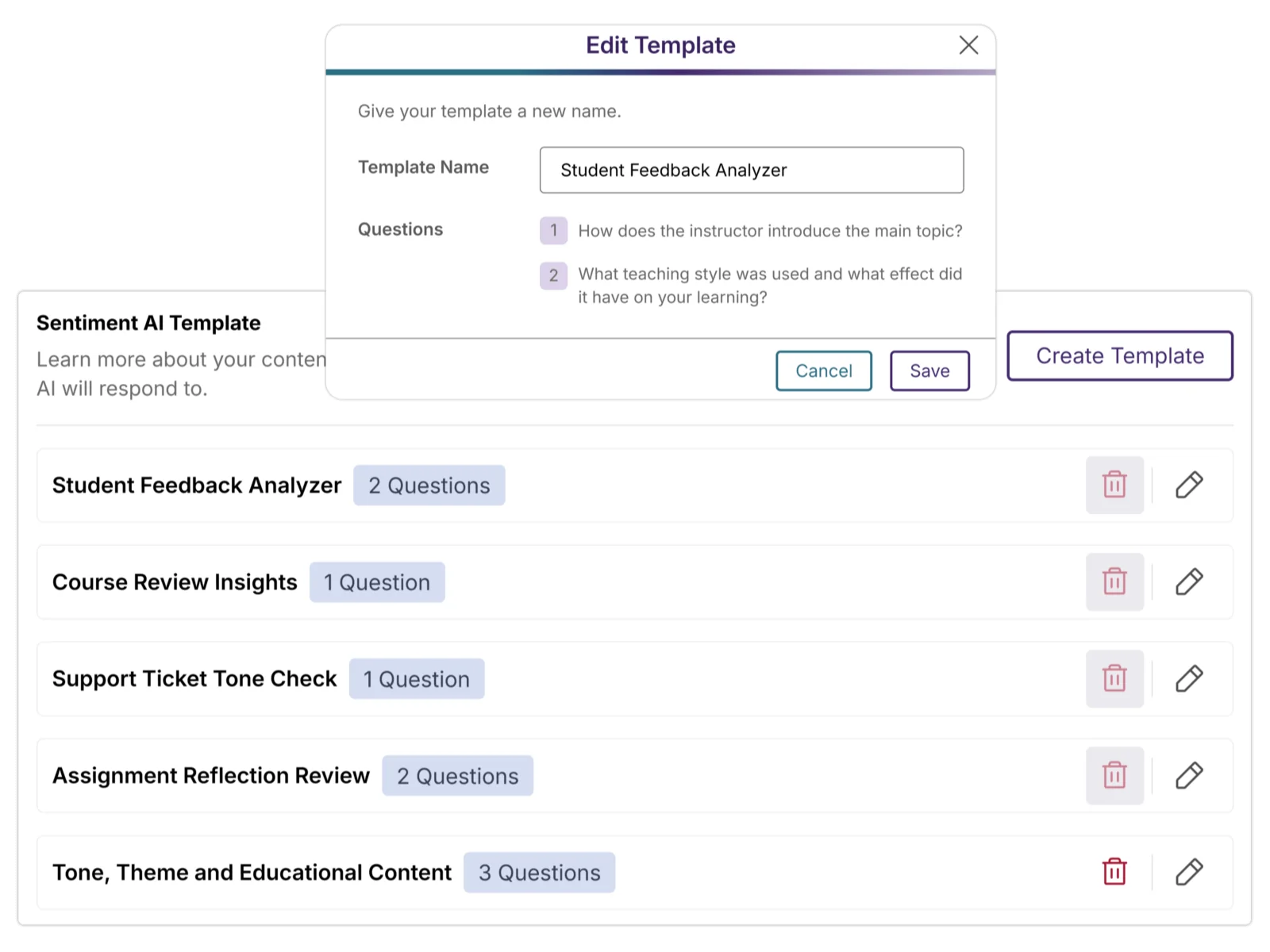
Task: Edit the Student Feedback Analyzer template
Action: click(x=1189, y=485)
